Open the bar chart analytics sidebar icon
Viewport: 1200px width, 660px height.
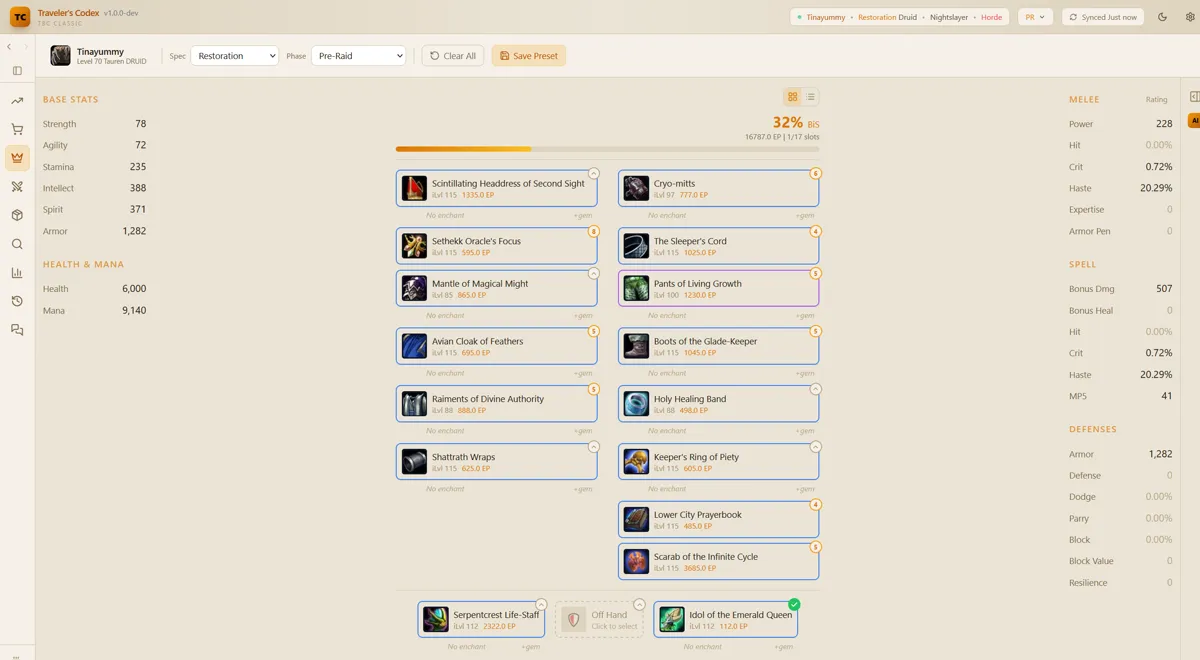(x=16, y=272)
